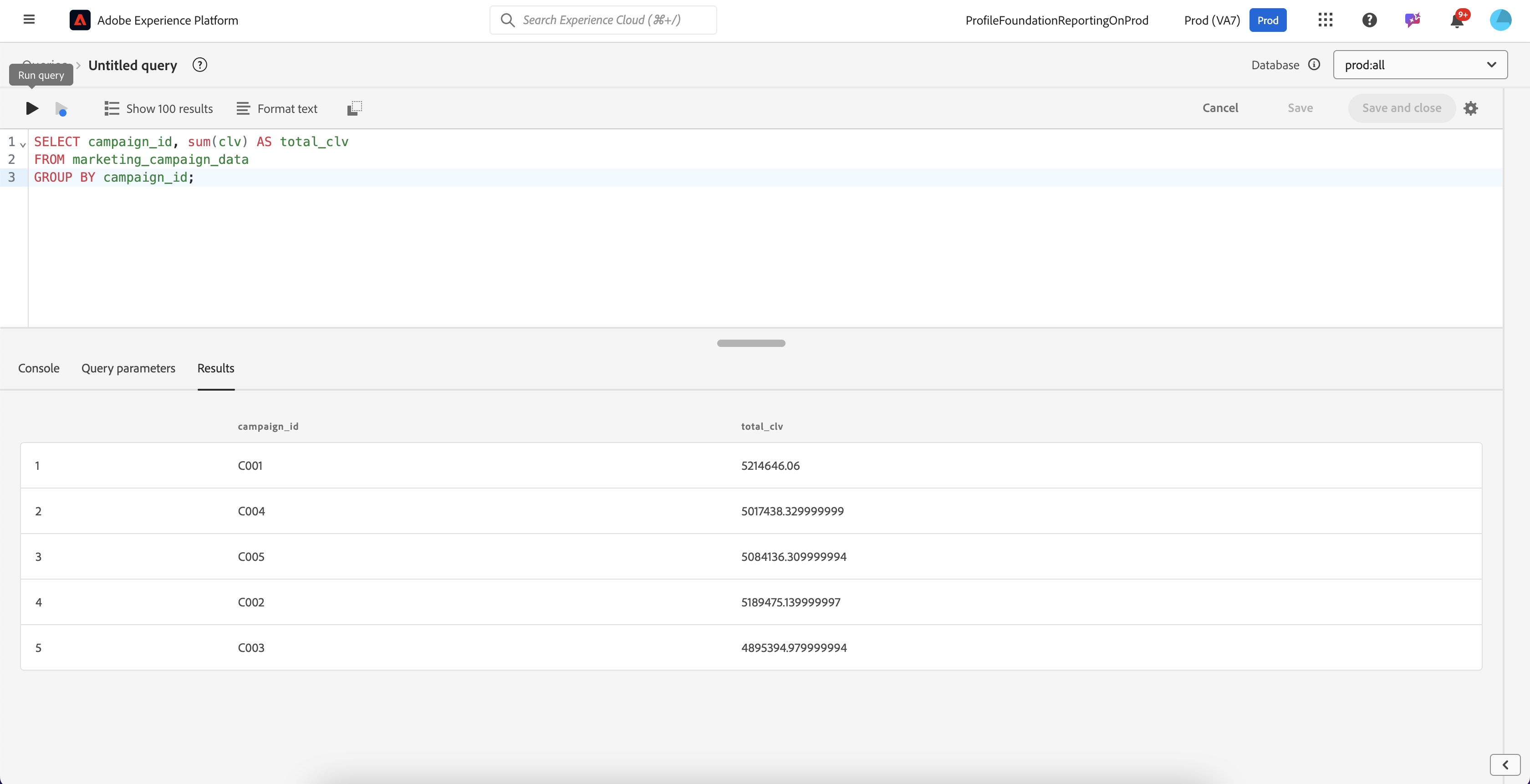Open query settings gear icon
Viewport: 1530px width, 784px height.
pos(1471,108)
